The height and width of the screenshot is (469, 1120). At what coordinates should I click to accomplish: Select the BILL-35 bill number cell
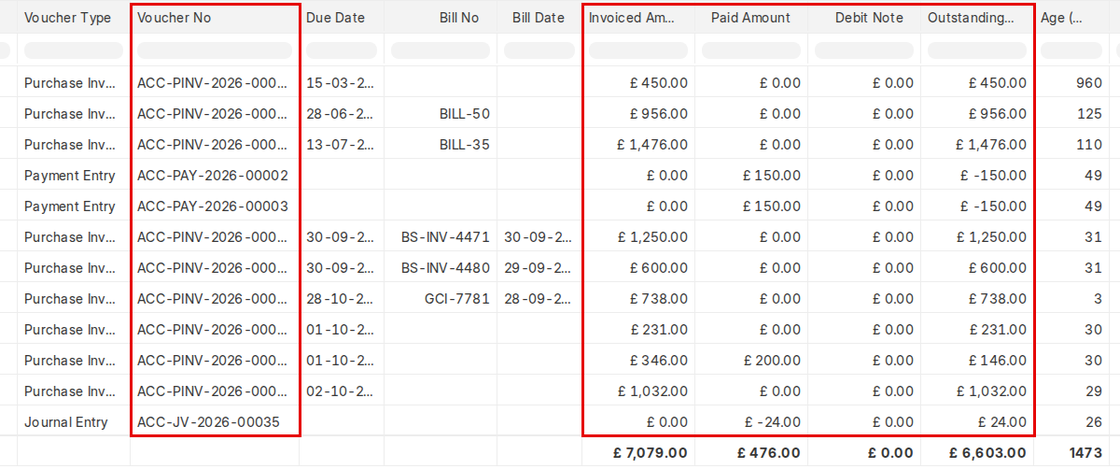[x=441, y=144]
